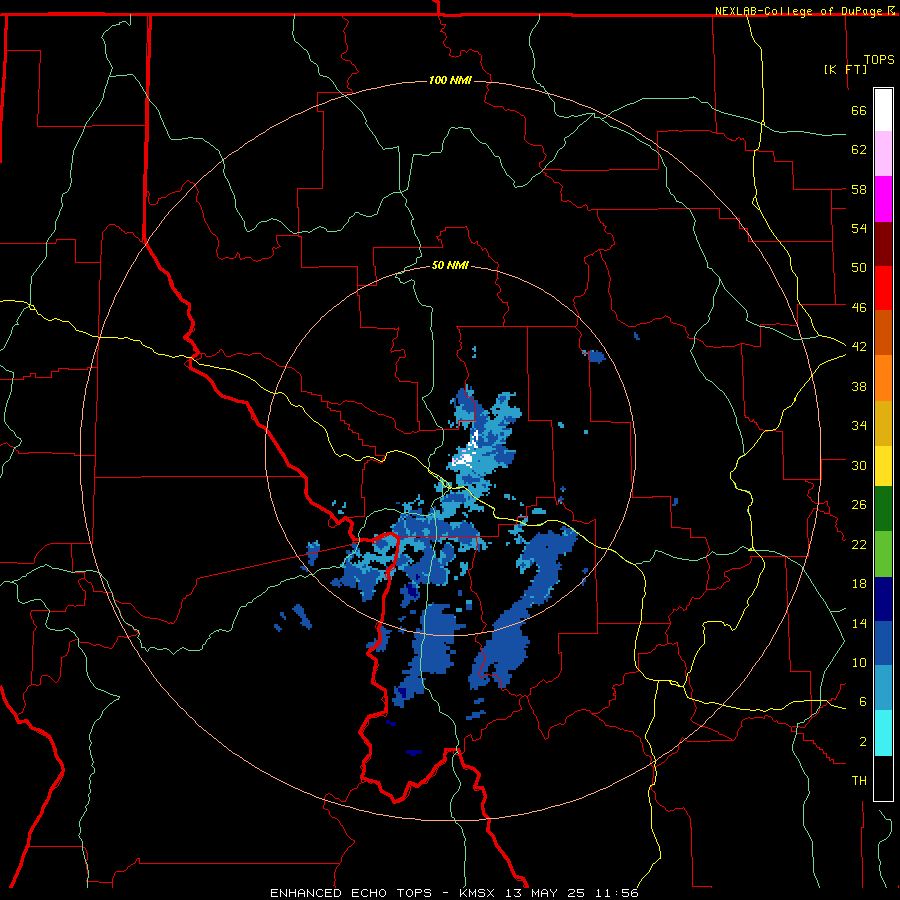Click the navy blue legend swatch

click(883, 599)
